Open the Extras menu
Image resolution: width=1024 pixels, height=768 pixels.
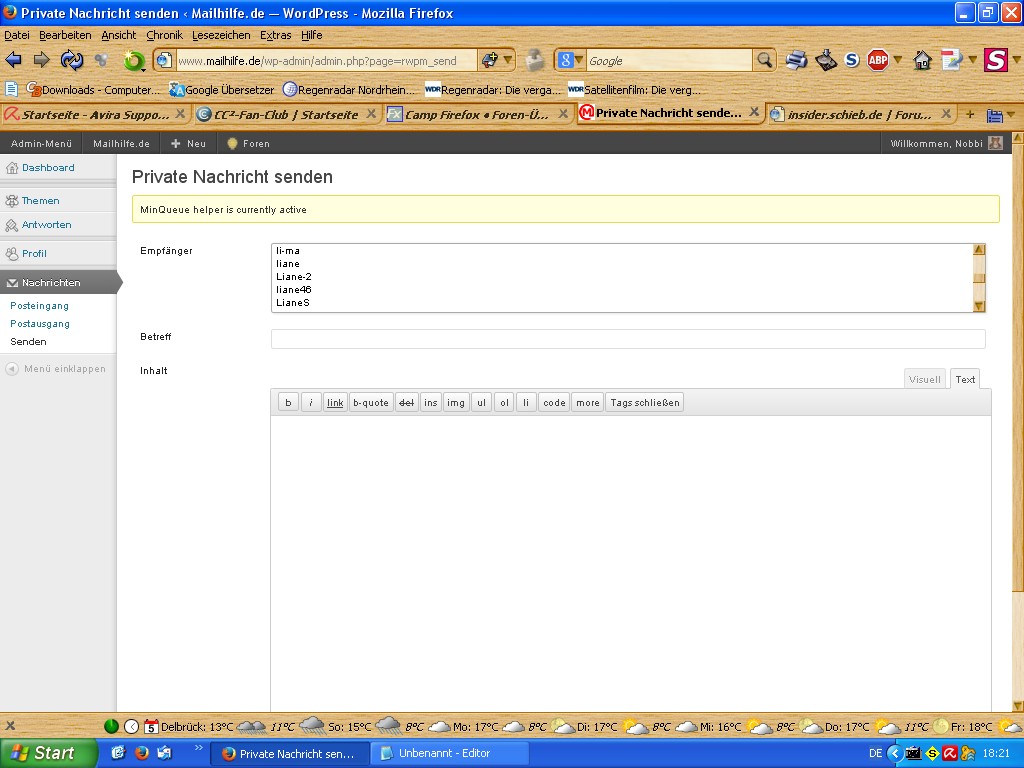(276, 35)
